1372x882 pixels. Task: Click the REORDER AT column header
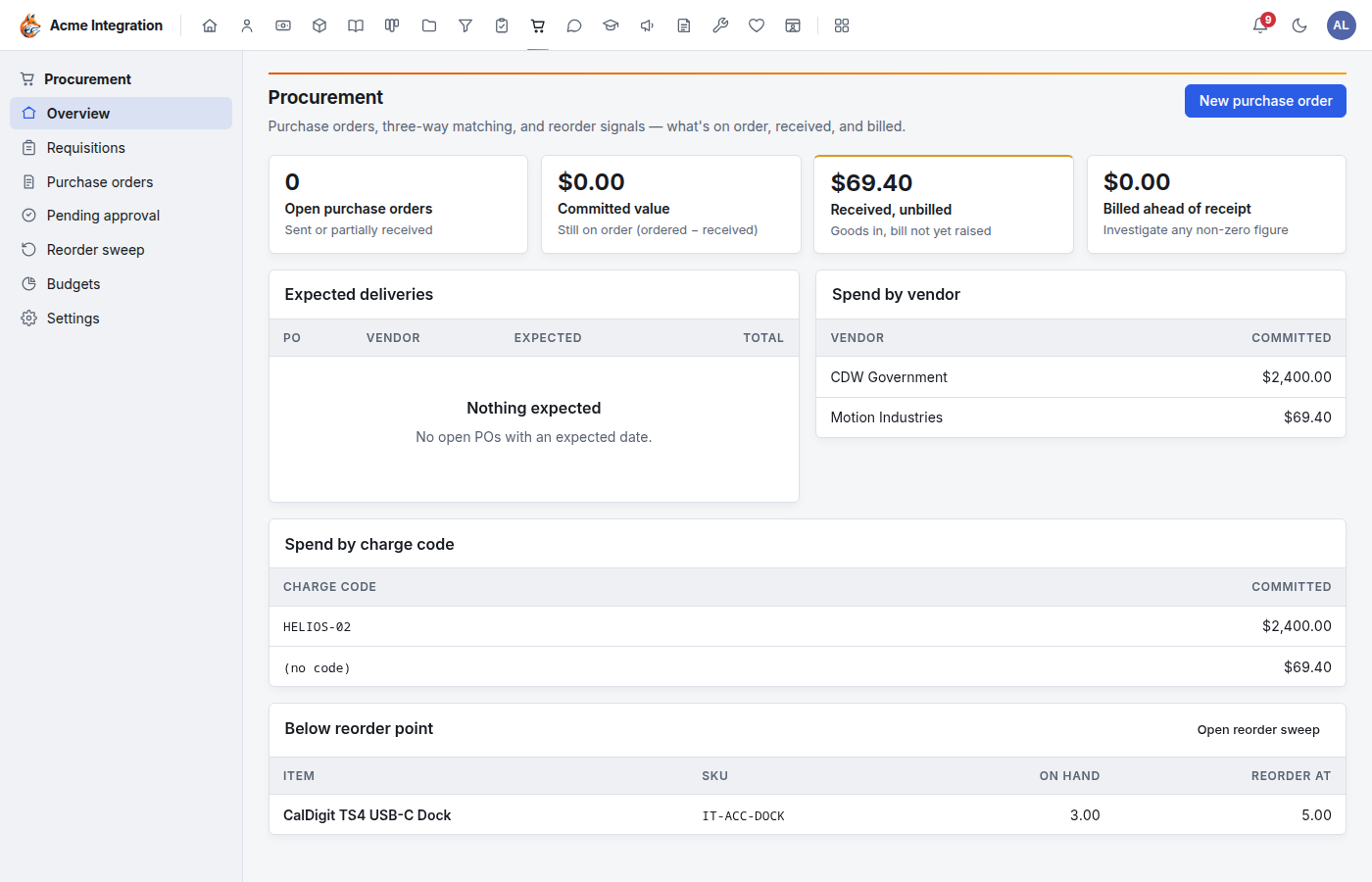click(x=1291, y=776)
